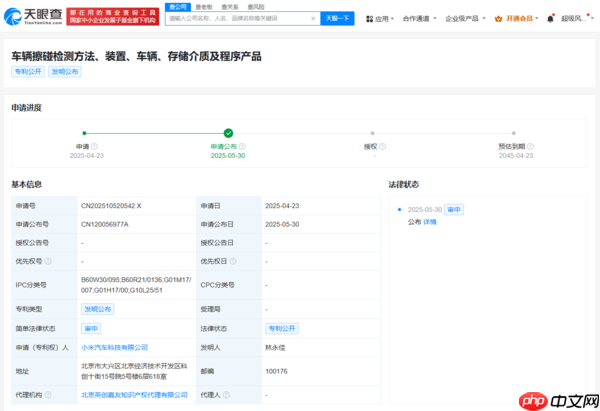Open the 应用 dropdown in top navigation
The image size is (600, 411).
(383, 19)
